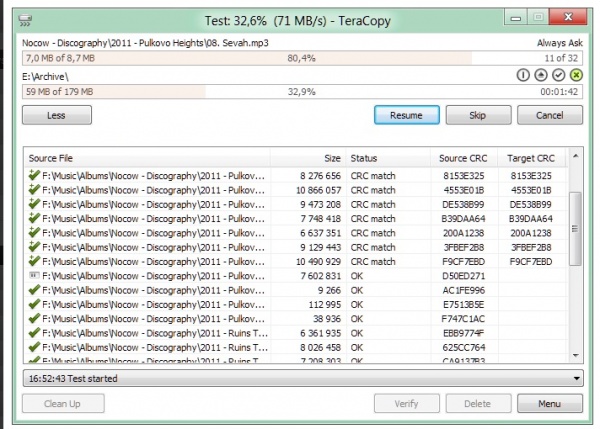Select target CRC value 4553E01B
Screen dimensions: 600x429
point(531,190)
